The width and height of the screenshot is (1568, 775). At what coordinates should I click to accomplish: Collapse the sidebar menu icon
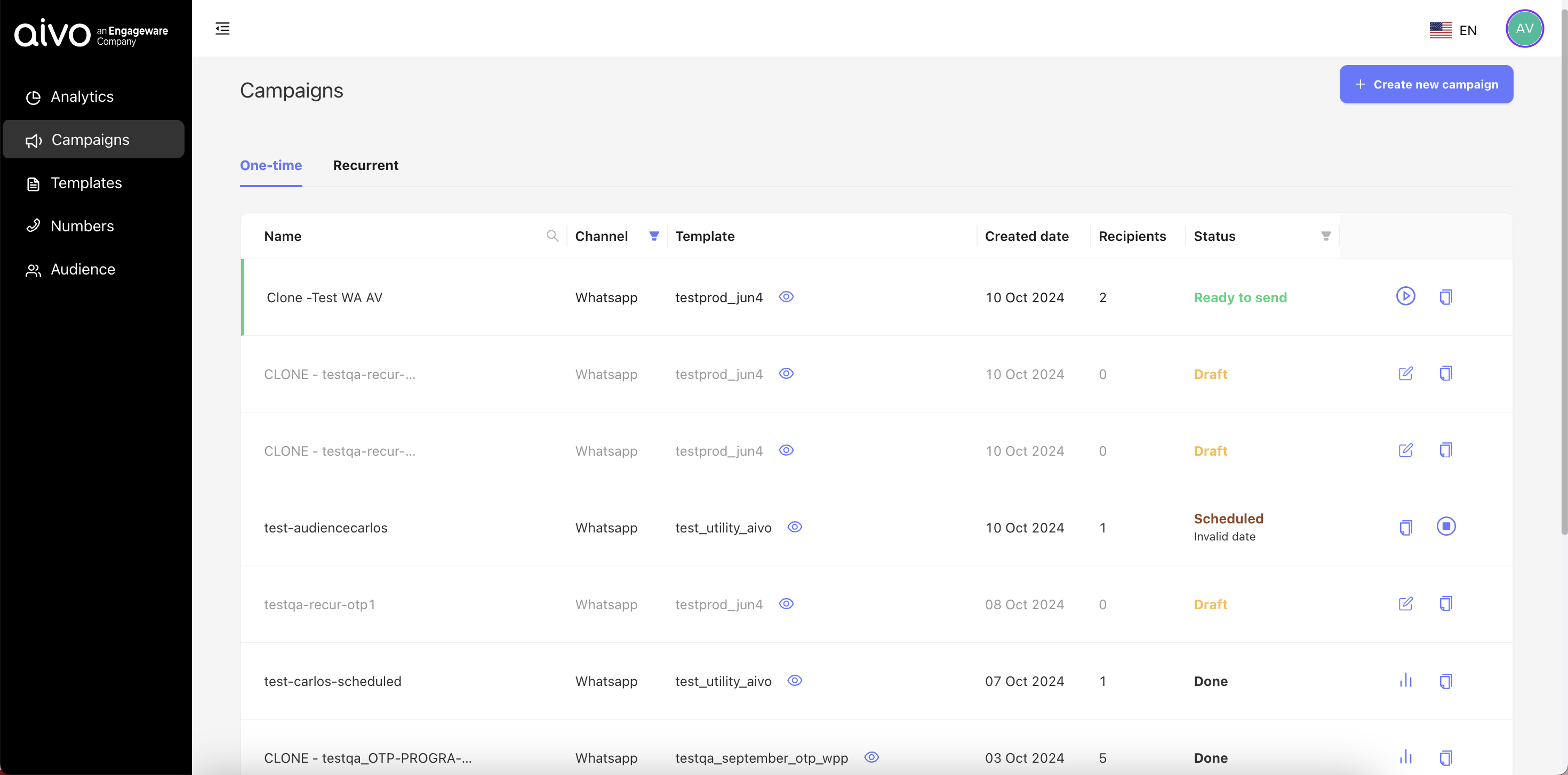click(222, 29)
